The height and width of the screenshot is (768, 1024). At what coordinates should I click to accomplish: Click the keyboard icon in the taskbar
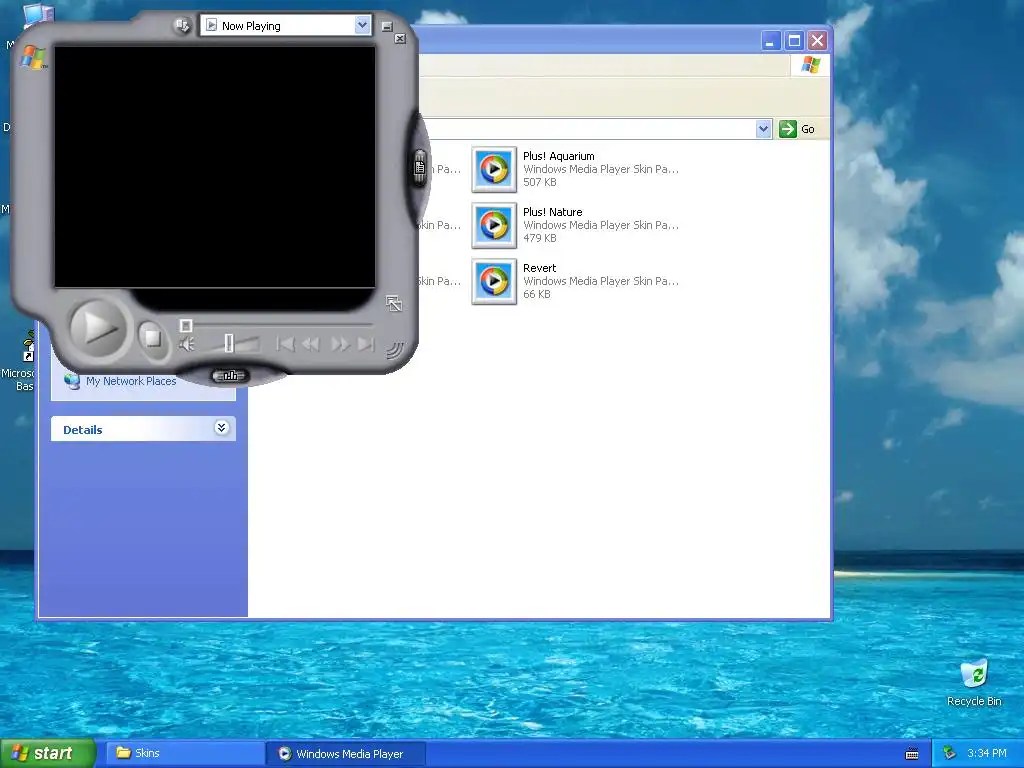pyautogui.click(x=912, y=754)
